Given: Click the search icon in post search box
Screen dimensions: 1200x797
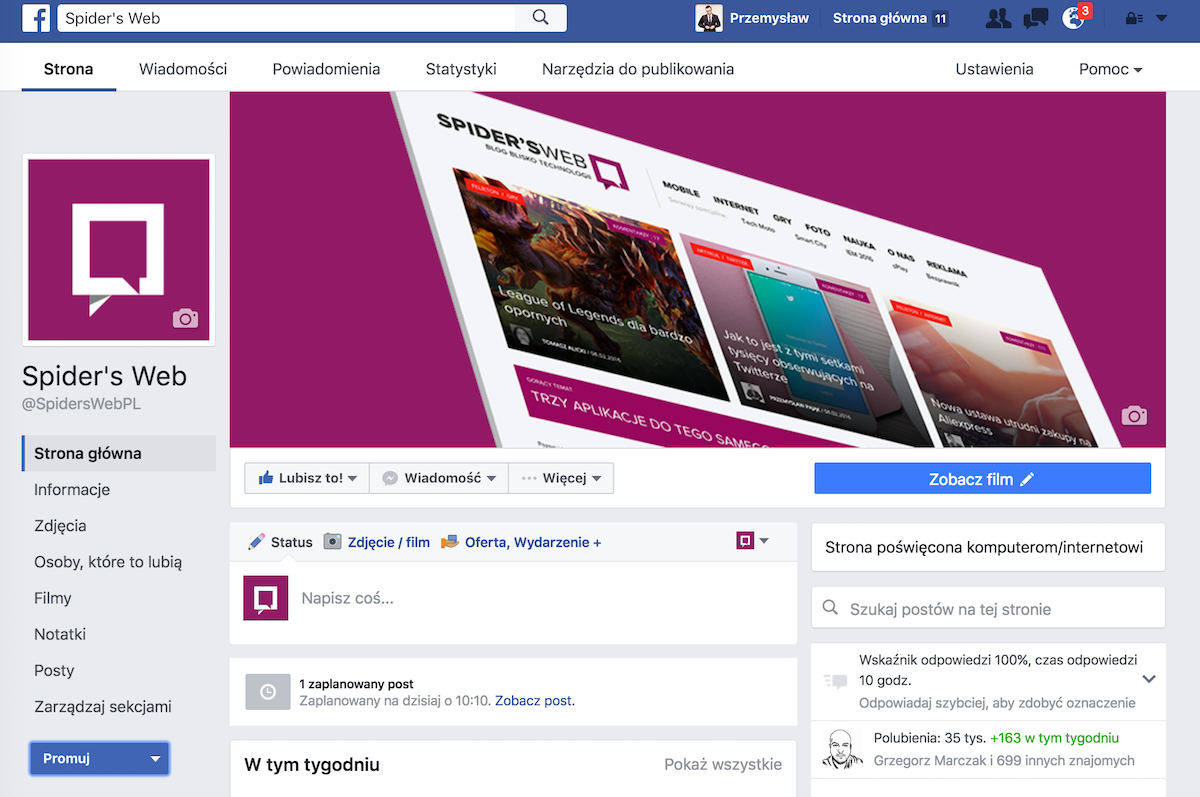Looking at the screenshot, I should click(830, 608).
